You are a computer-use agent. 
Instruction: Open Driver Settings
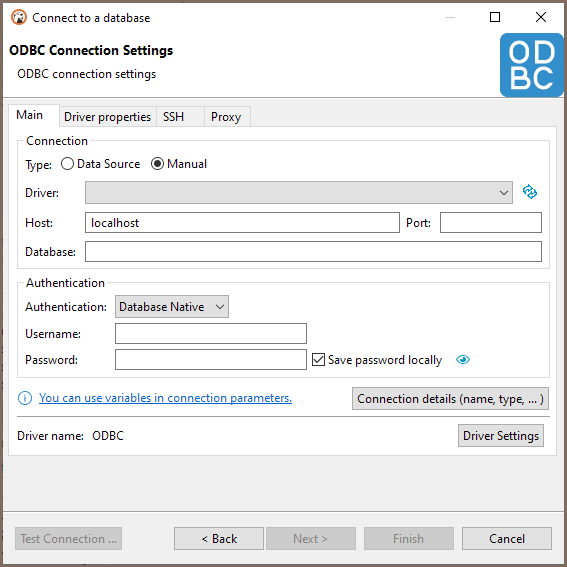[501, 436]
